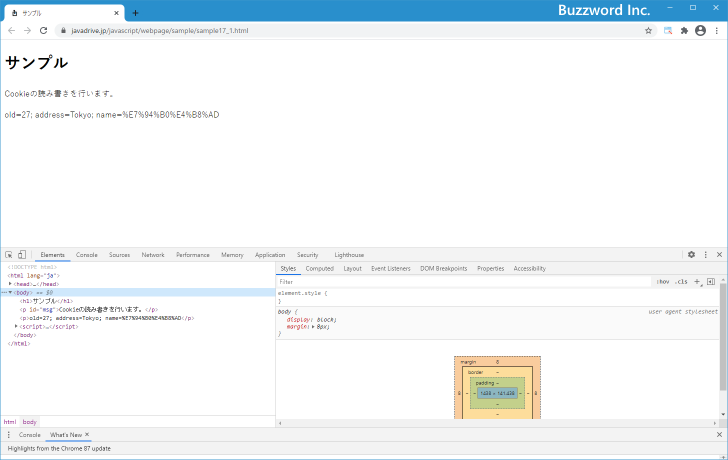Open the Application panel tab

tap(270, 255)
